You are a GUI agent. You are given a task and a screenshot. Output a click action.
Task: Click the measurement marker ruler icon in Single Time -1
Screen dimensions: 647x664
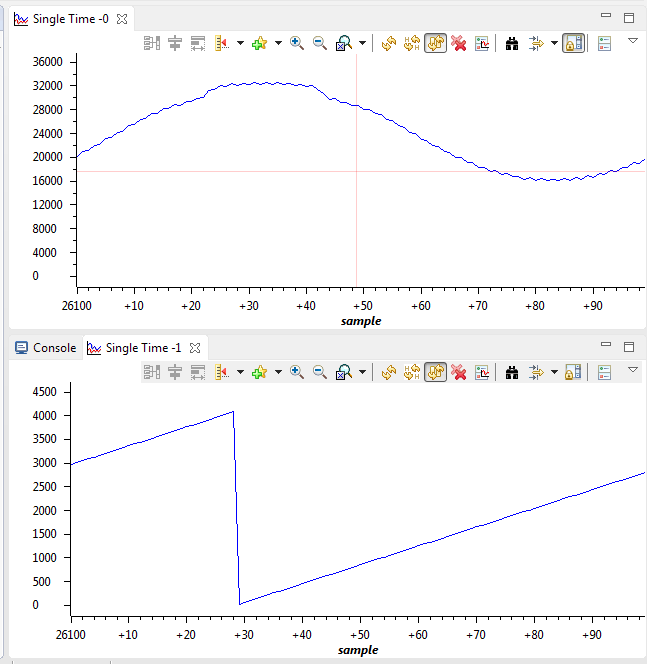pos(222,372)
